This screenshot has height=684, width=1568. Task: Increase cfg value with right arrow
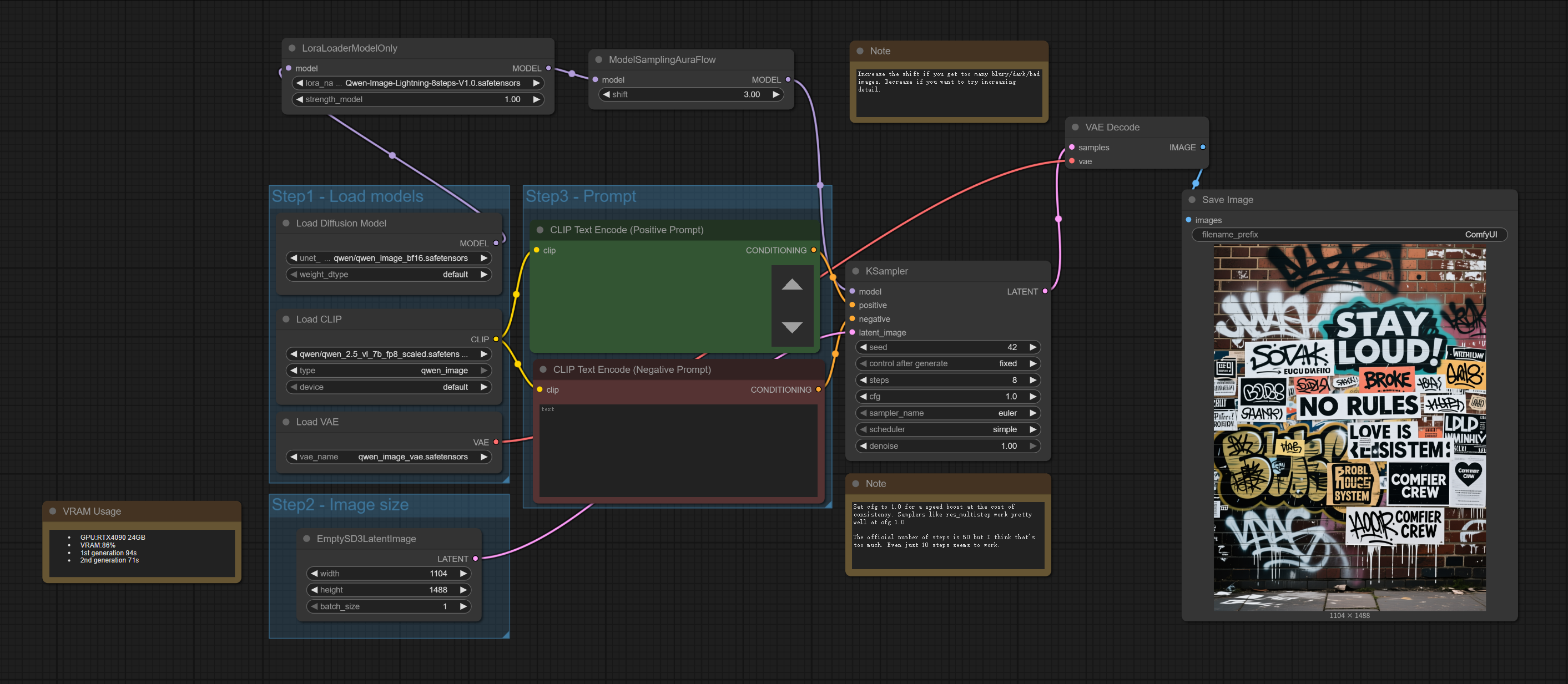tap(1033, 396)
